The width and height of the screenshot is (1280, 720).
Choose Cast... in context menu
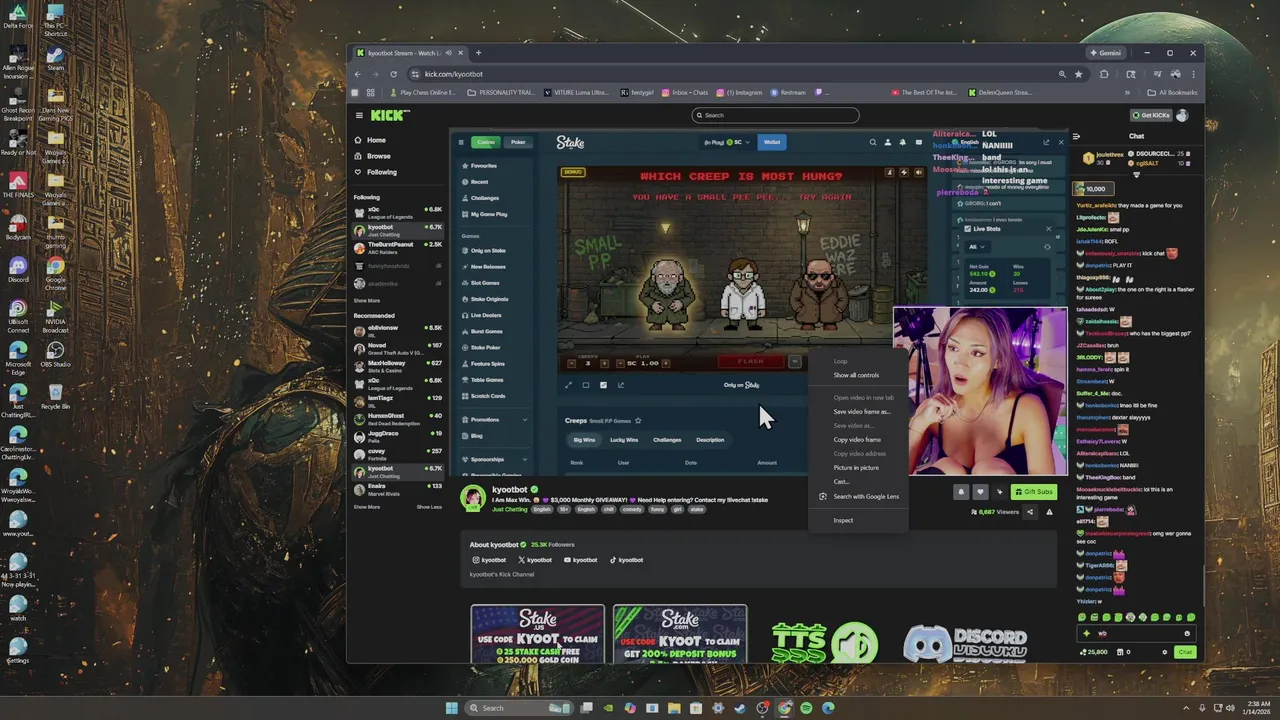coord(841,482)
